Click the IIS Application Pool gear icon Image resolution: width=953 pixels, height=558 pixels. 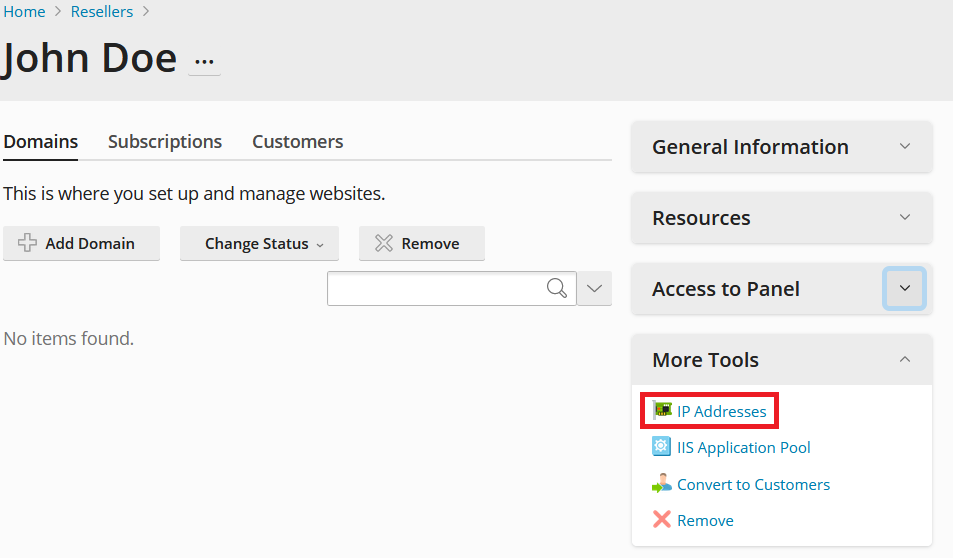click(661, 447)
